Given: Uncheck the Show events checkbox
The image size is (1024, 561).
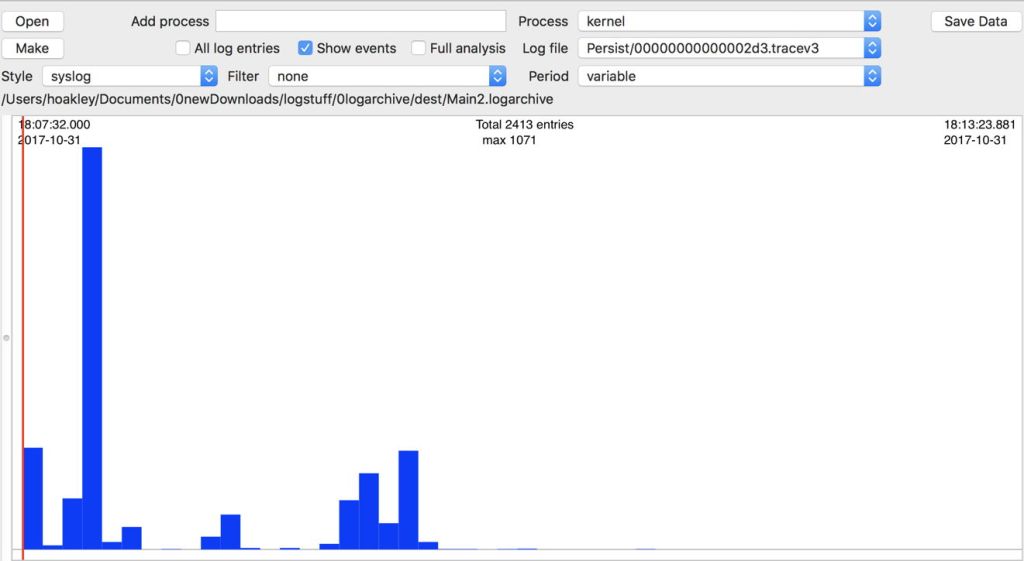Looking at the screenshot, I should (x=306, y=48).
